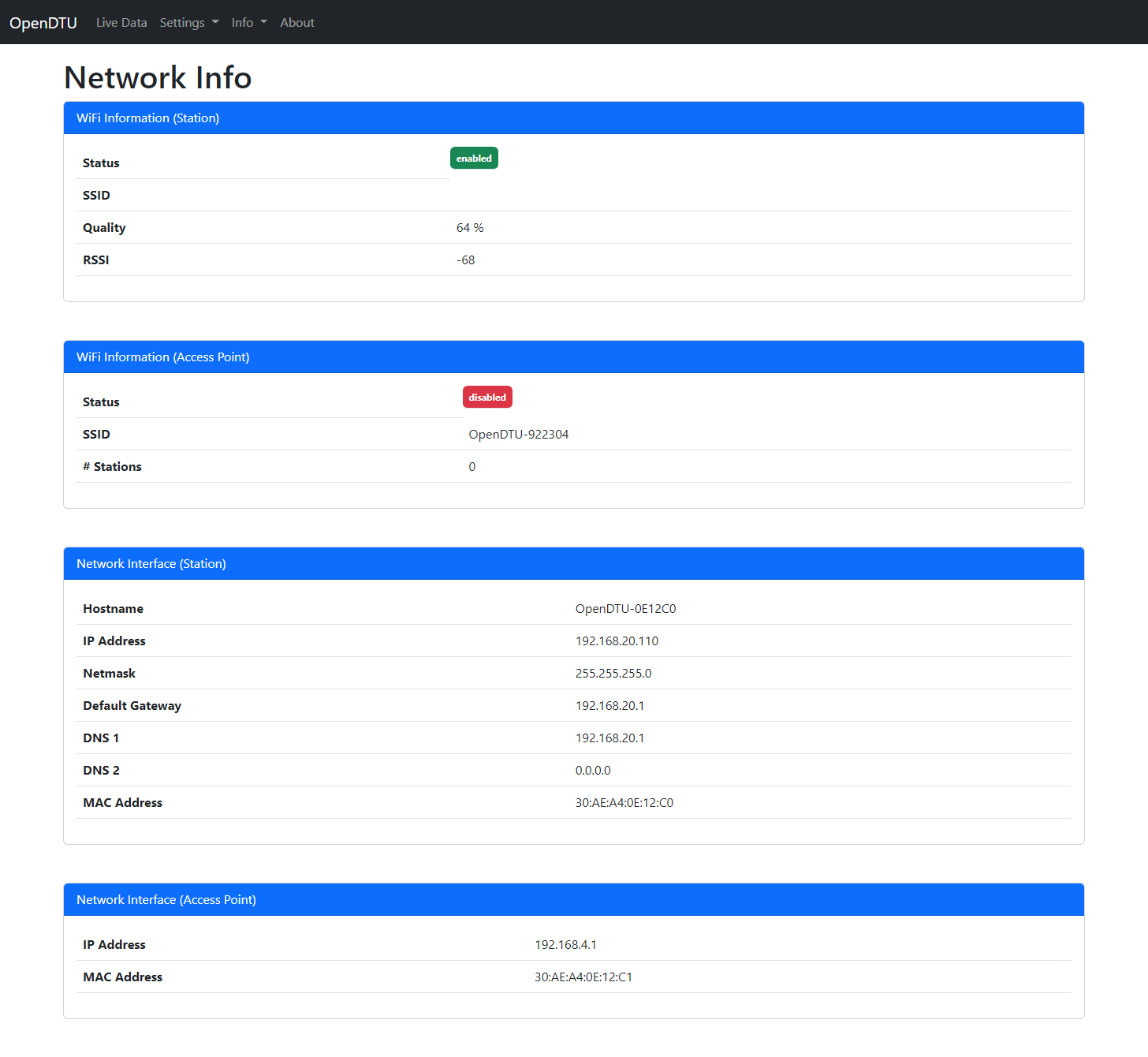This screenshot has height=1057, width=1148.
Task: Click the OpenDTU brand link
Action: coord(43,23)
